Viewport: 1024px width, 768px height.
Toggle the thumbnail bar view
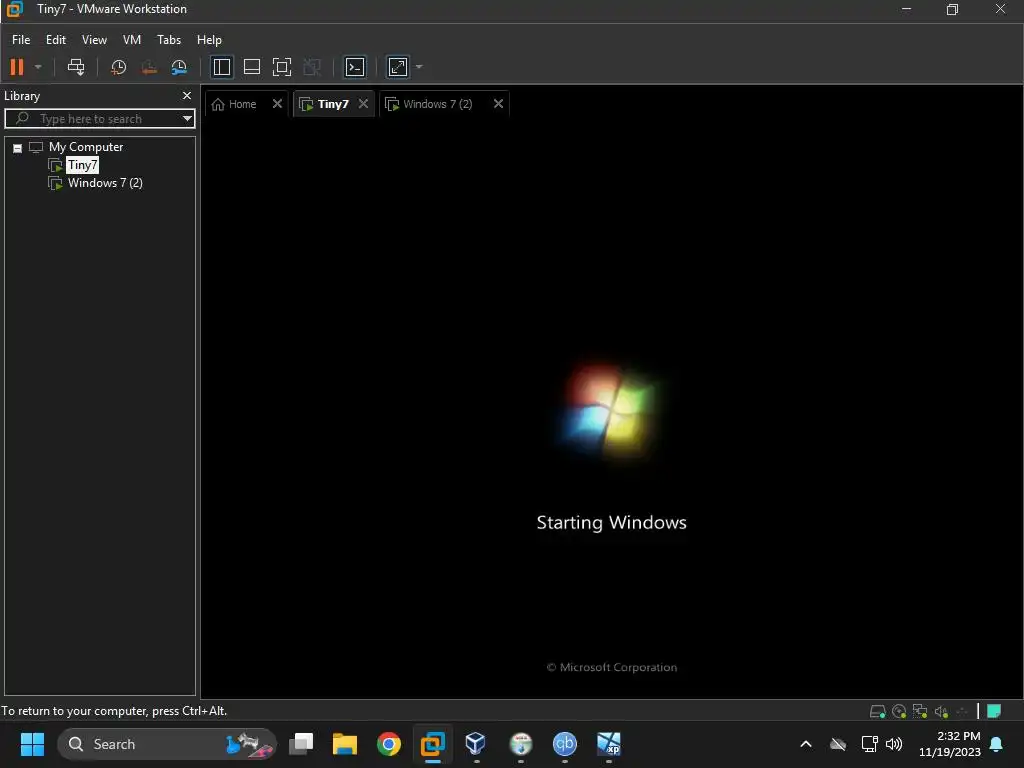[x=251, y=67]
